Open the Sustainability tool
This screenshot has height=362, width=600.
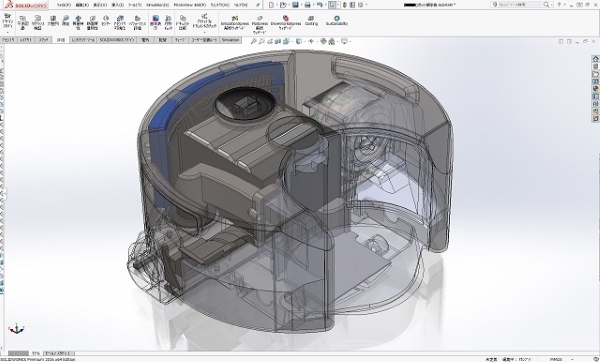click(x=337, y=21)
